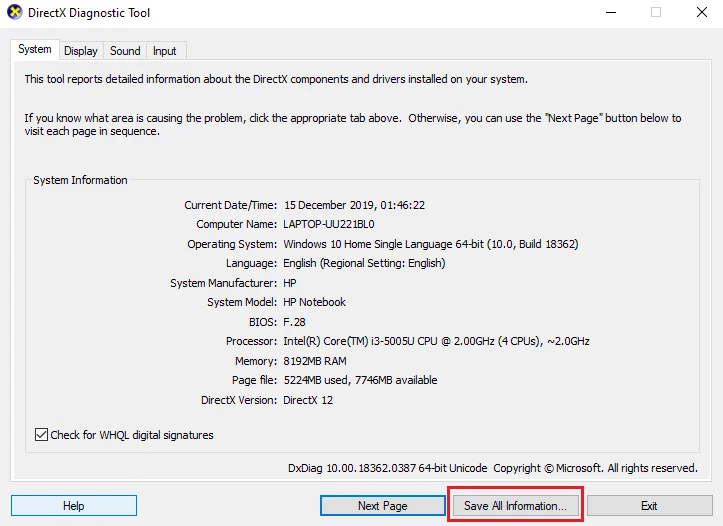Open the Sound tab

pos(125,51)
